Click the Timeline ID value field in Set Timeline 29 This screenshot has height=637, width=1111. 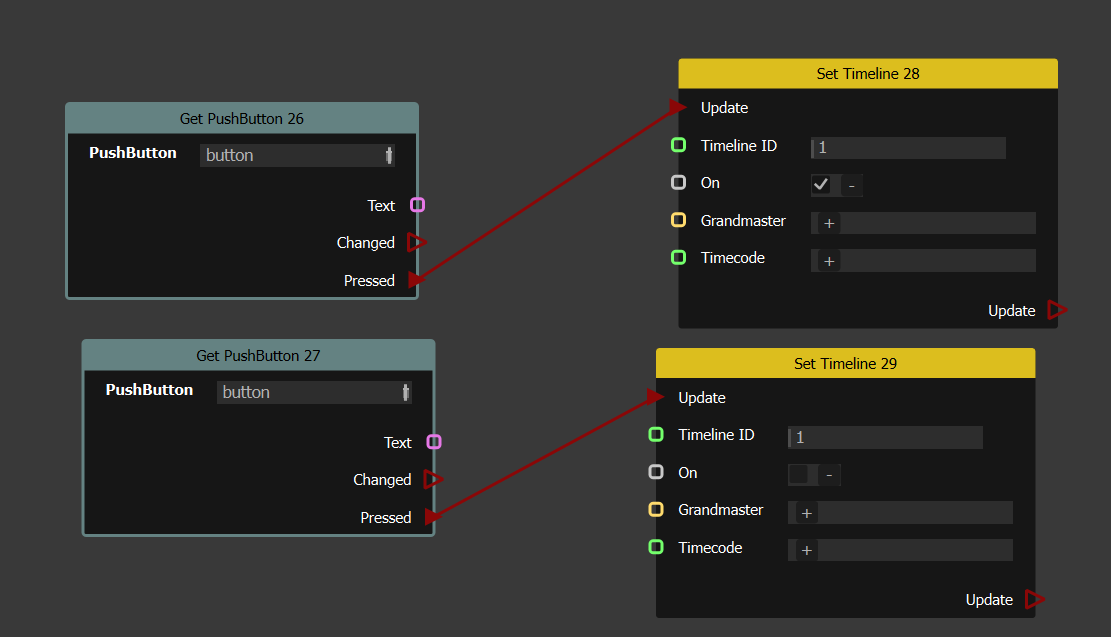886,437
